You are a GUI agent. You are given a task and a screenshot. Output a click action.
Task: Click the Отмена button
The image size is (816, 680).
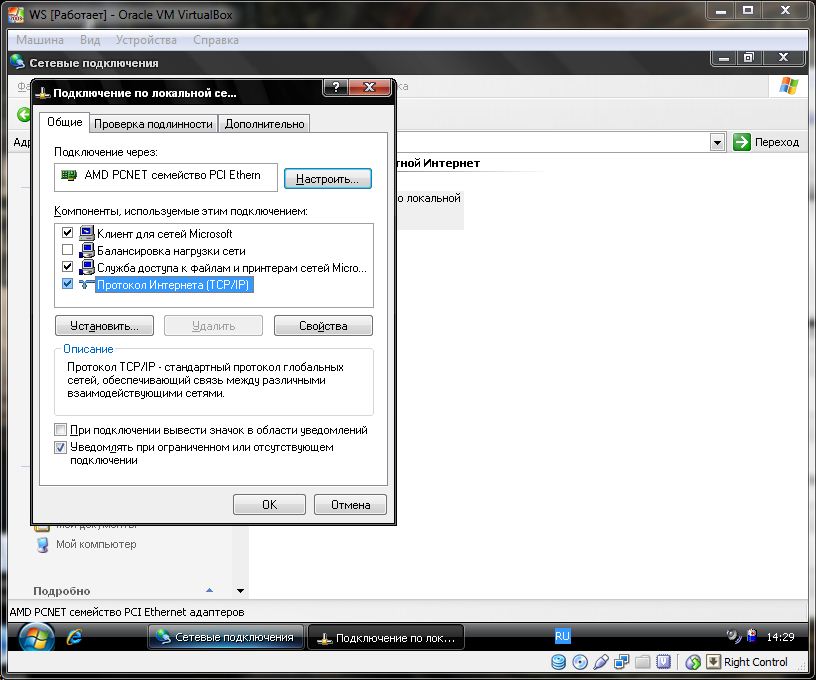point(350,505)
